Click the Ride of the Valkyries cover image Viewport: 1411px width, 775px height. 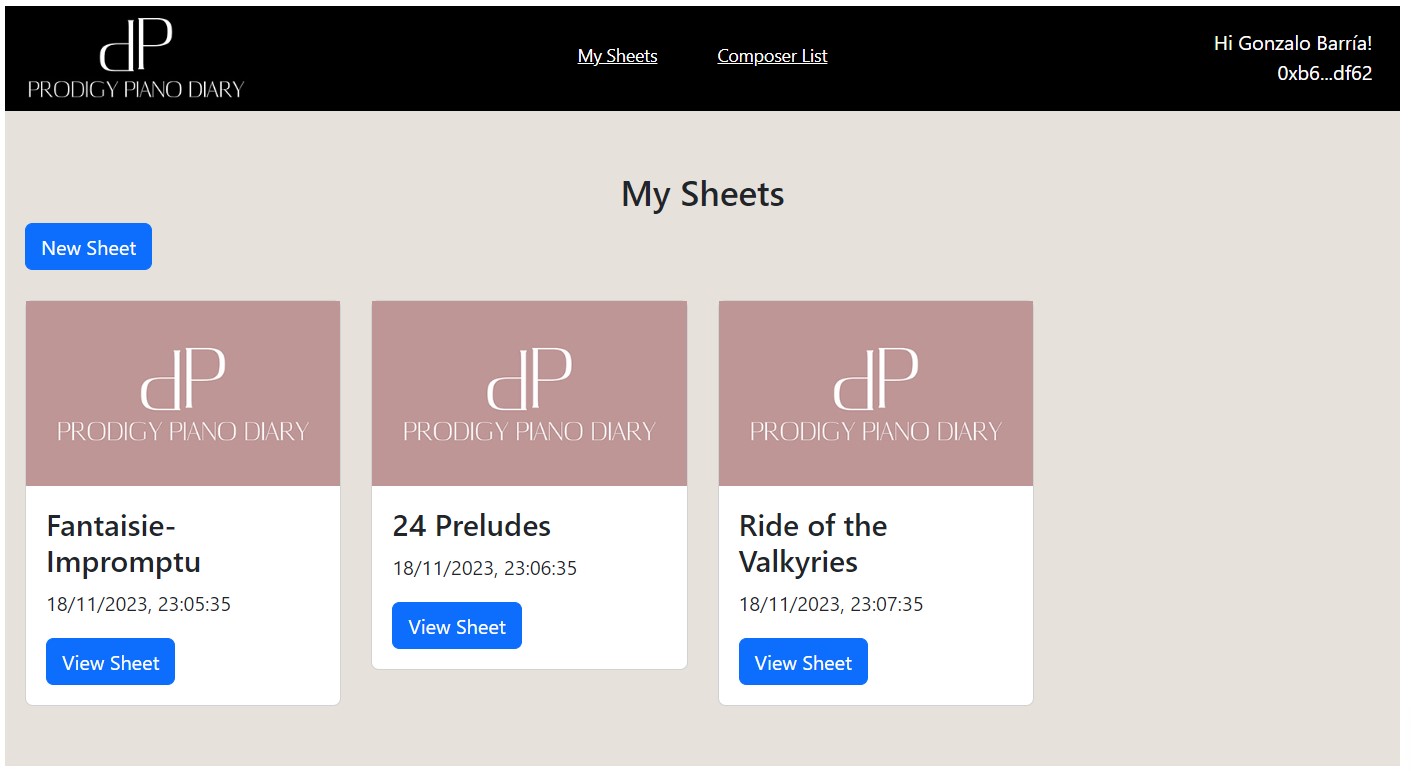click(876, 393)
